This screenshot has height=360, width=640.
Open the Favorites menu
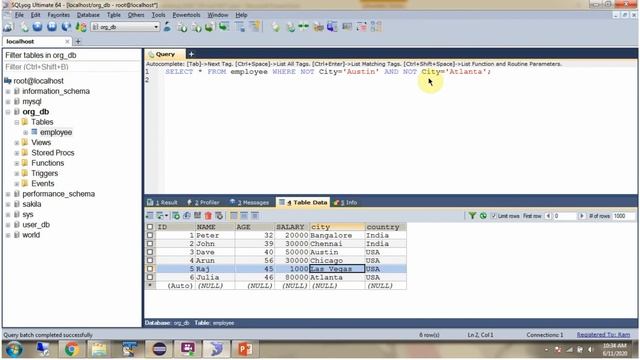(x=58, y=15)
